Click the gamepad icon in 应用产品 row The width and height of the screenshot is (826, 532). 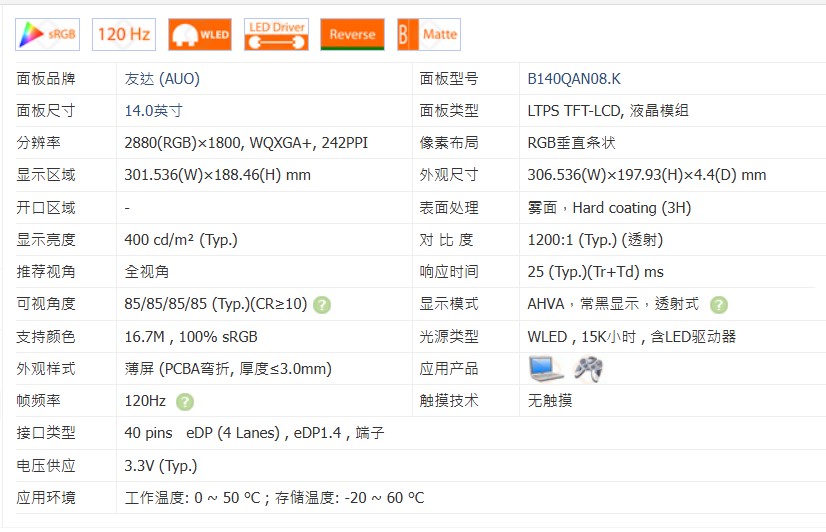point(588,369)
